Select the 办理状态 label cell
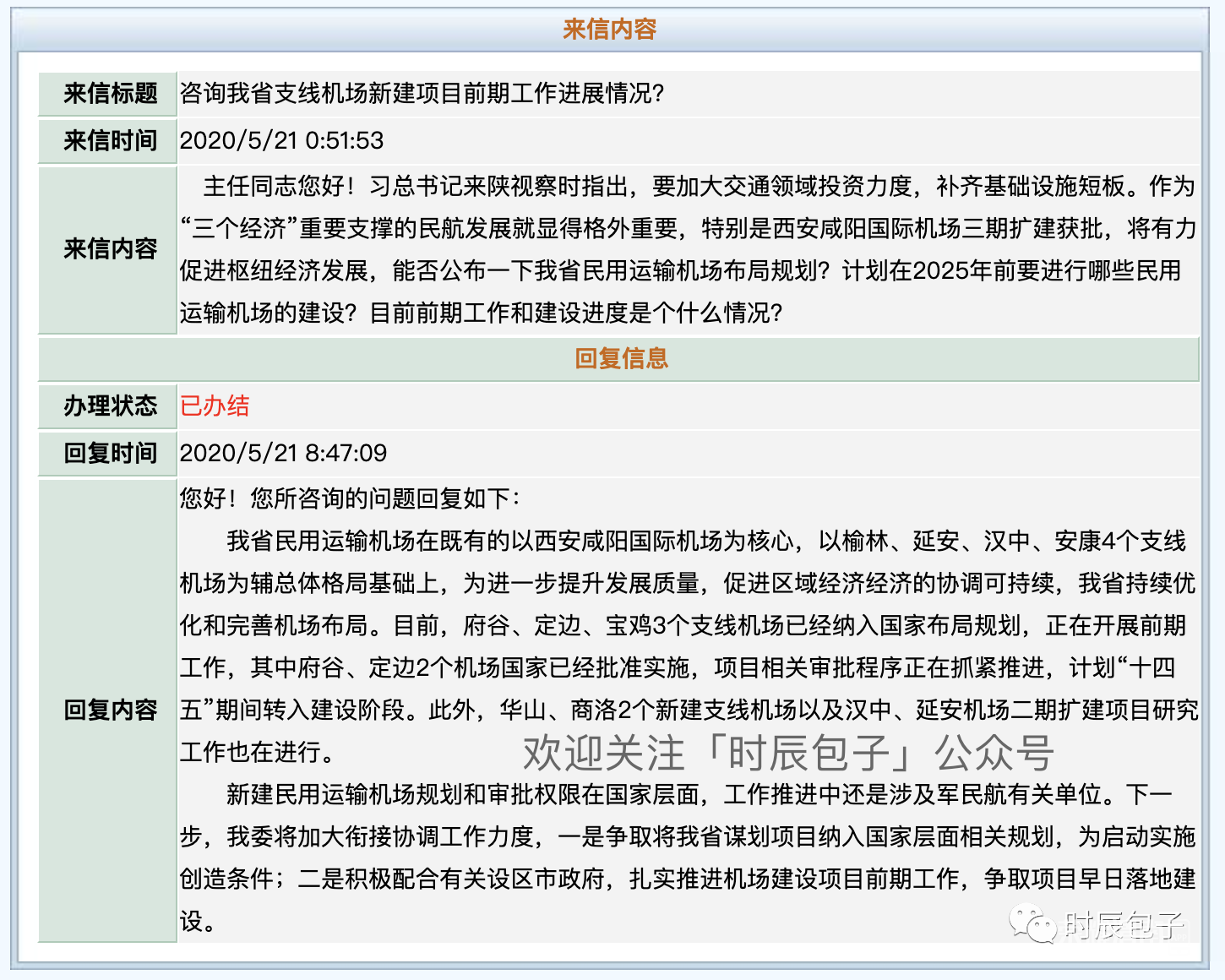The height and width of the screenshot is (980, 1225). click(110, 406)
